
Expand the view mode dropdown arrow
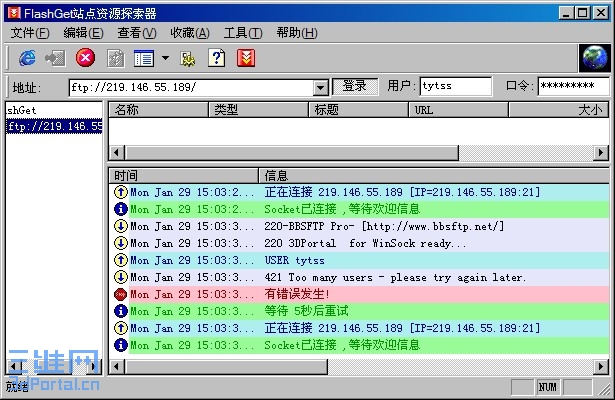pyautogui.click(x=166, y=58)
